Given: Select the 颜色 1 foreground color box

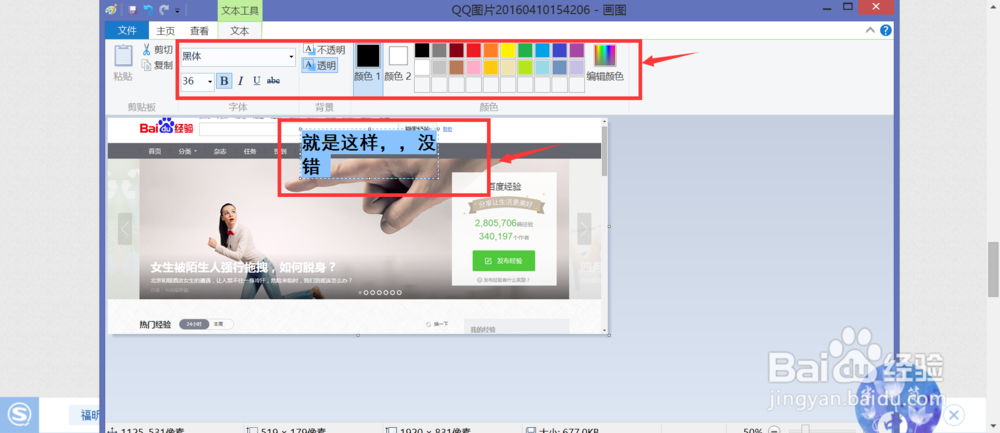Looking at the screenshot, I should click(367, 64).
